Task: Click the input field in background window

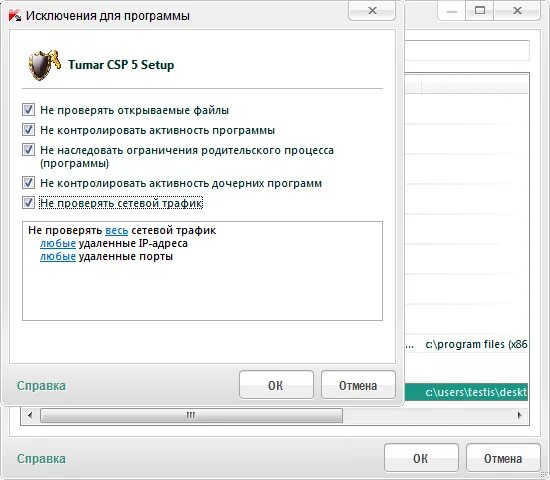Action: (467, 51)
